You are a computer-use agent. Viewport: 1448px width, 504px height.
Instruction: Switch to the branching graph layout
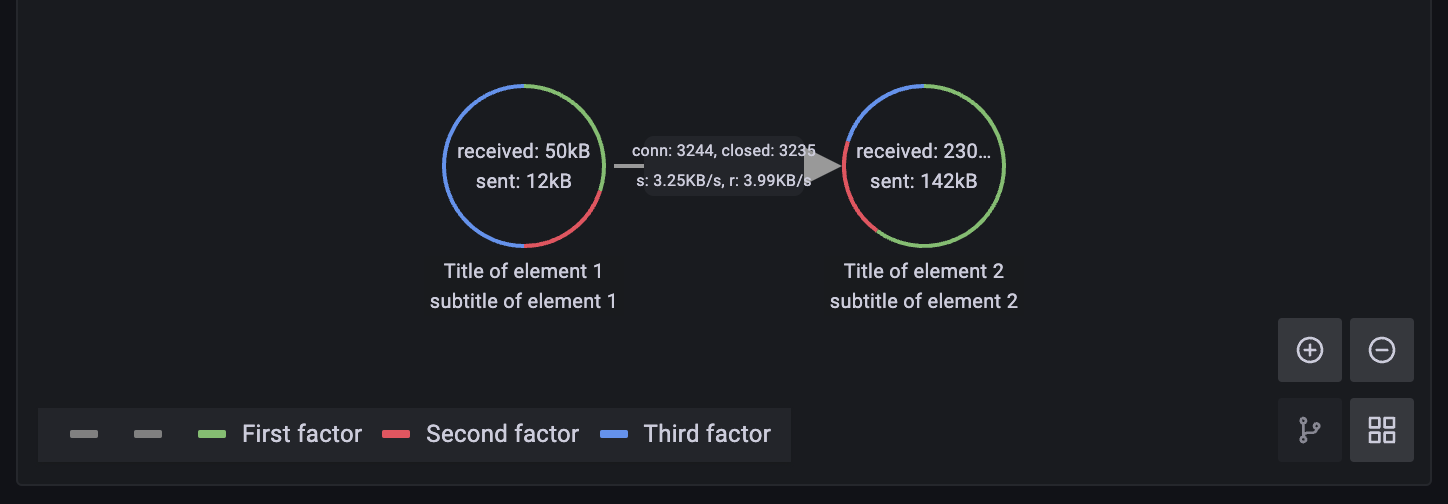click(x=1309, y=430)
